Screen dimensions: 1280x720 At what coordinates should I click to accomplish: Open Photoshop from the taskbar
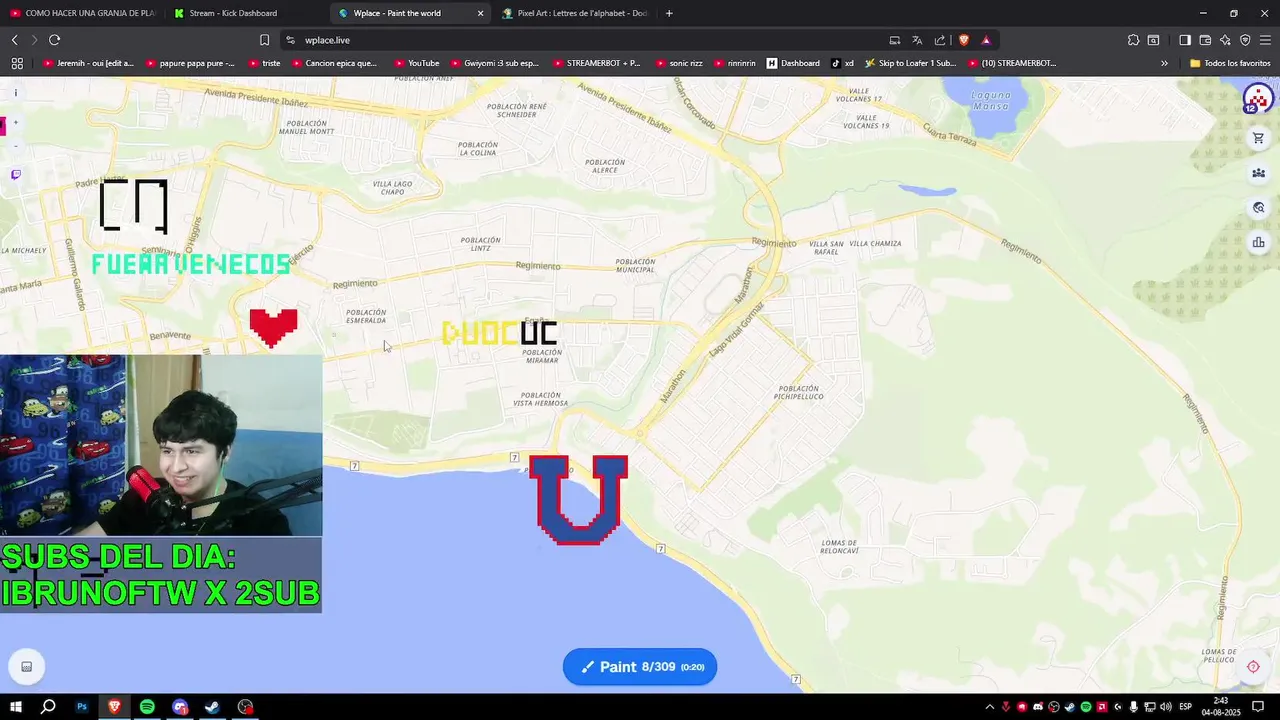(x=82, y=707)
